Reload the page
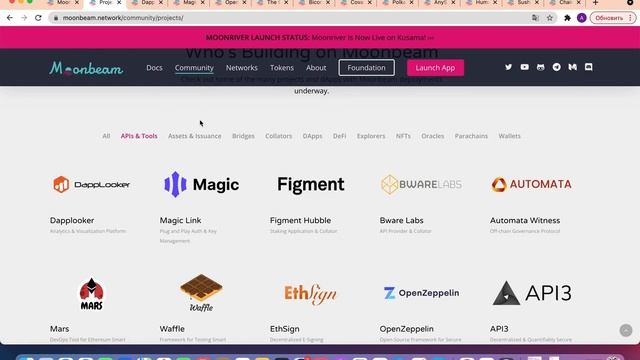 coord(38,18)
